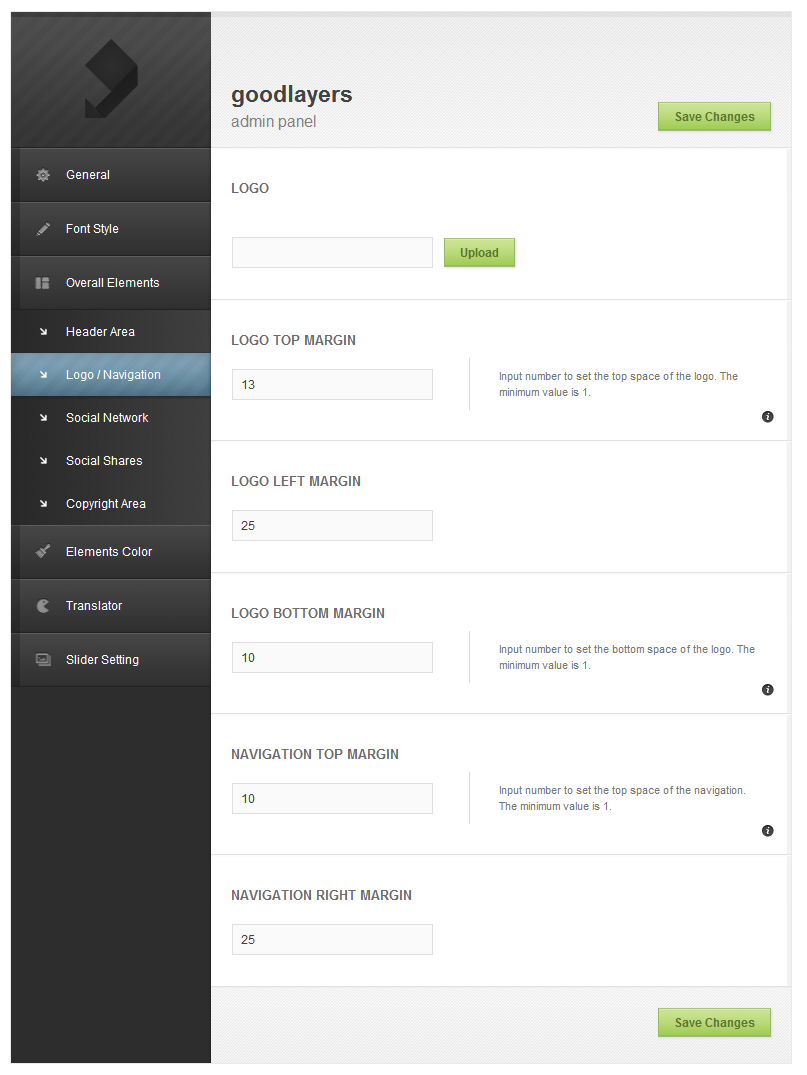Click the Navigation Right Margin input field

332,939
